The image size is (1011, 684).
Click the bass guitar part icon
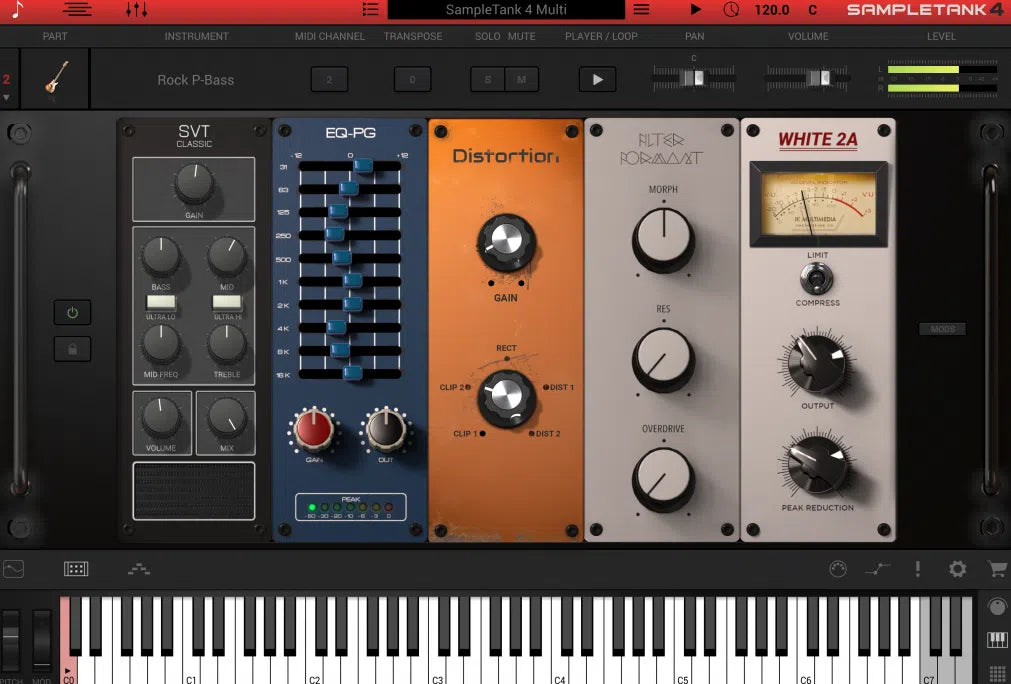[55, 78]
